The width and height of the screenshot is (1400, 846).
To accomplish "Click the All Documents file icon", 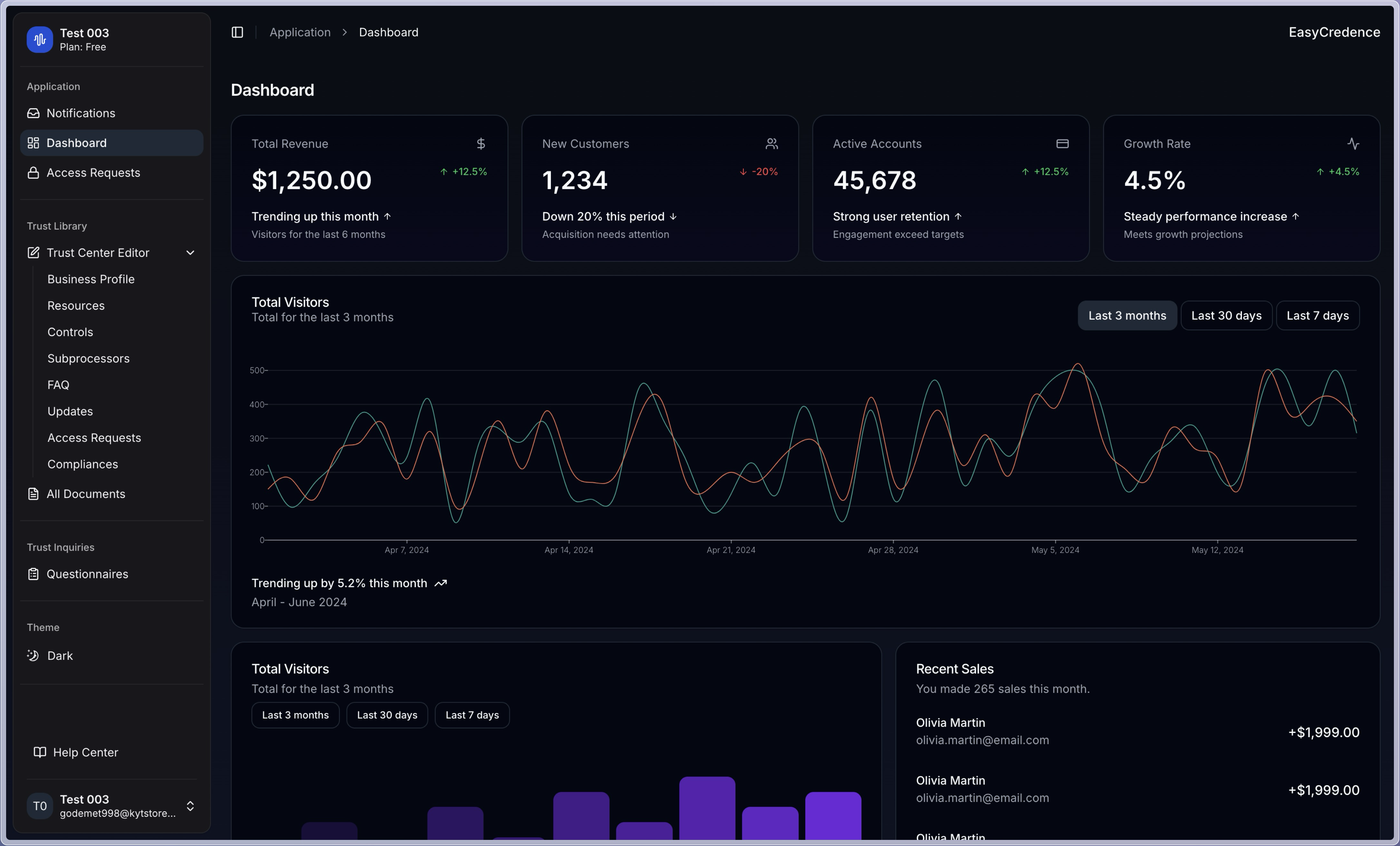I will (x=33, y=494).
